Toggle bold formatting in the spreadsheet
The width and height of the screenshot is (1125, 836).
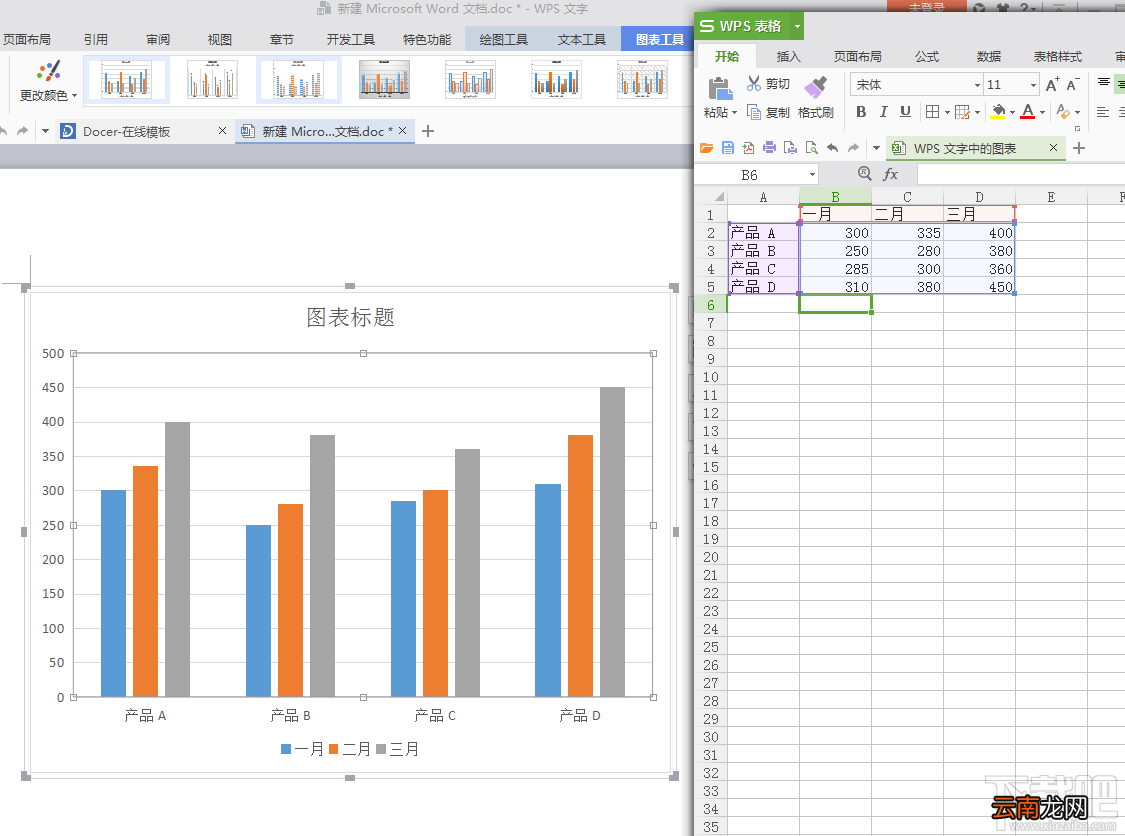coord(861,111)
